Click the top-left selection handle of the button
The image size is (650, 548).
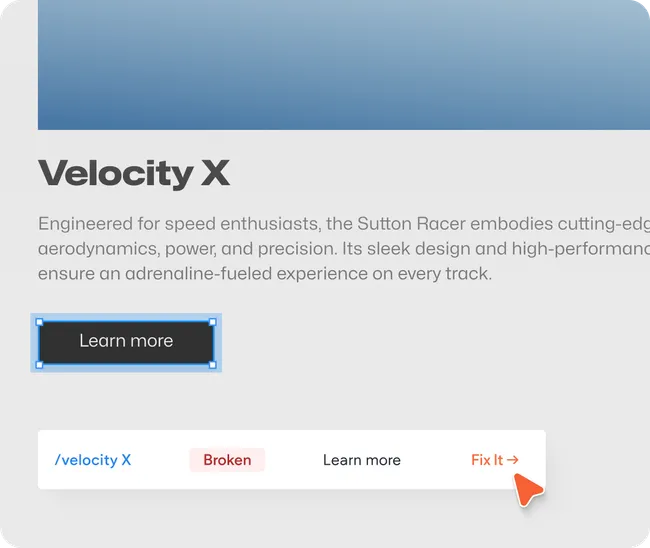click(39, 322)
